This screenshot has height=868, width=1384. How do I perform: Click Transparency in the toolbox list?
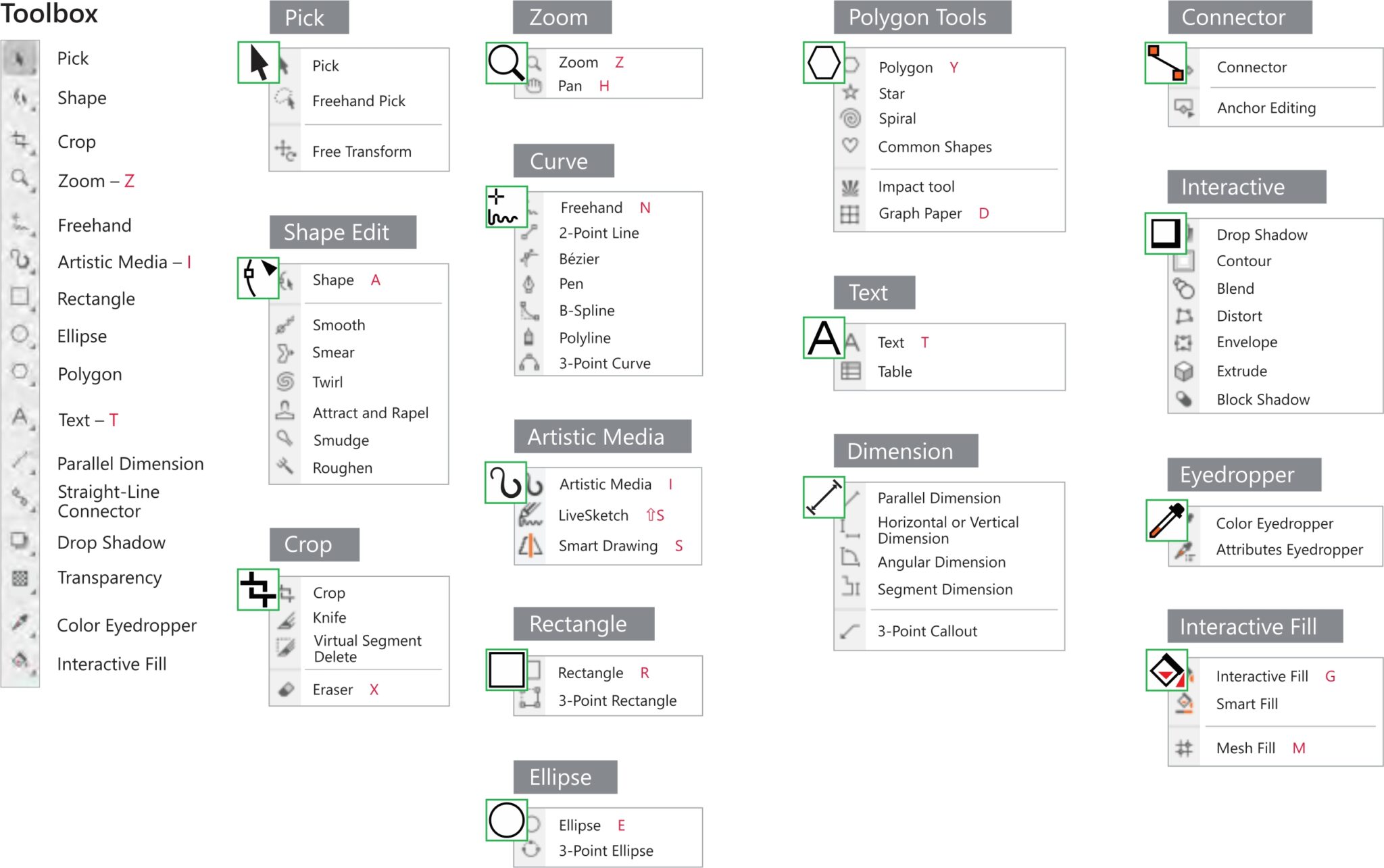(x=110, y=578)
